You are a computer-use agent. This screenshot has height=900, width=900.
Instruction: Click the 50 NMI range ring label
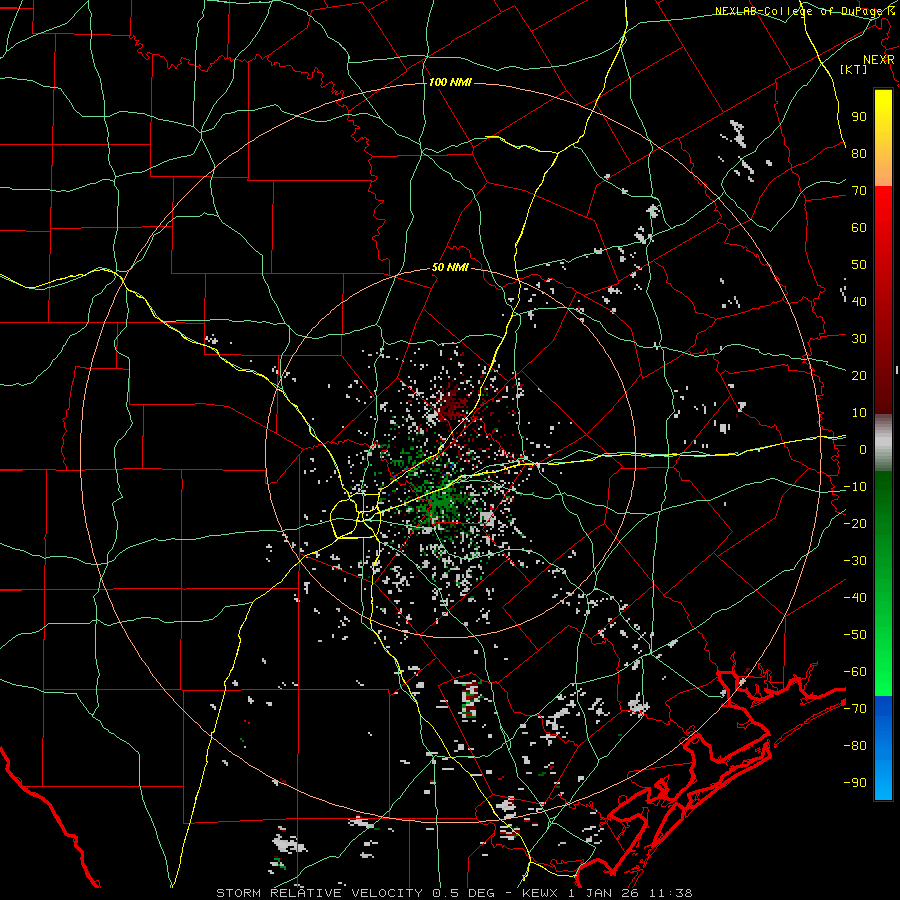[450, 267]
